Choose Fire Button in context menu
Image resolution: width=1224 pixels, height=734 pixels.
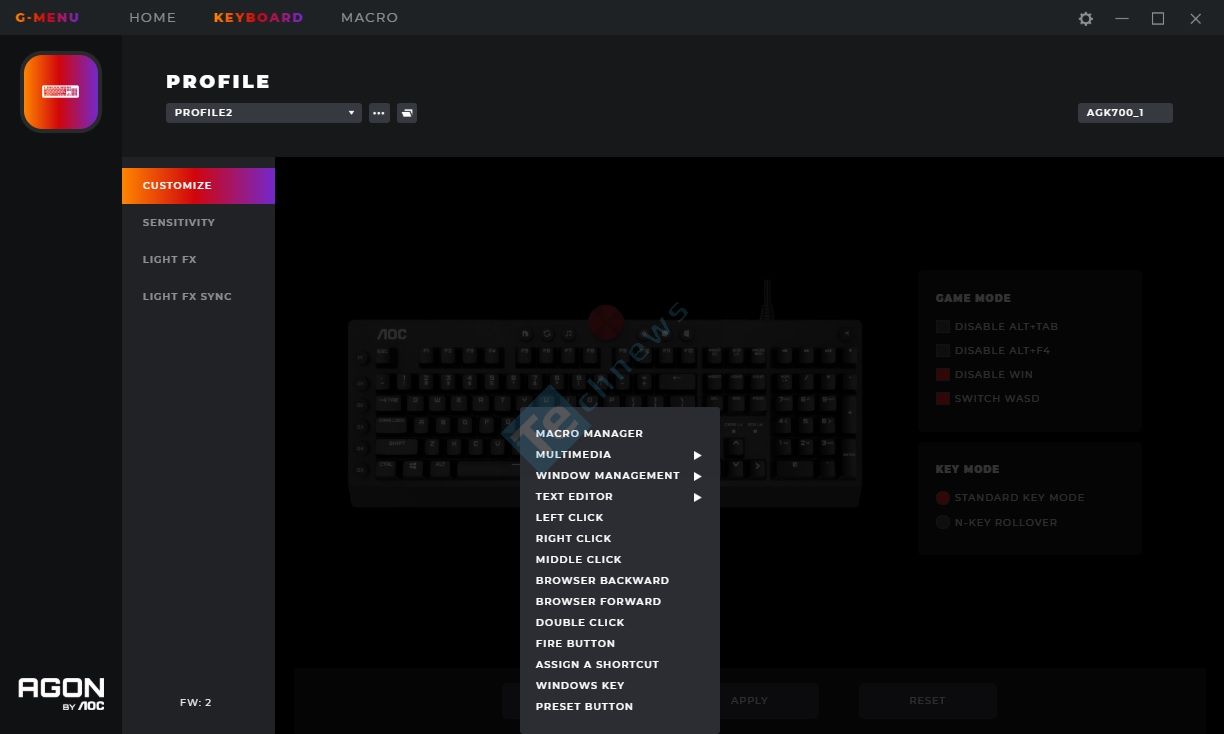click(575, 644)
